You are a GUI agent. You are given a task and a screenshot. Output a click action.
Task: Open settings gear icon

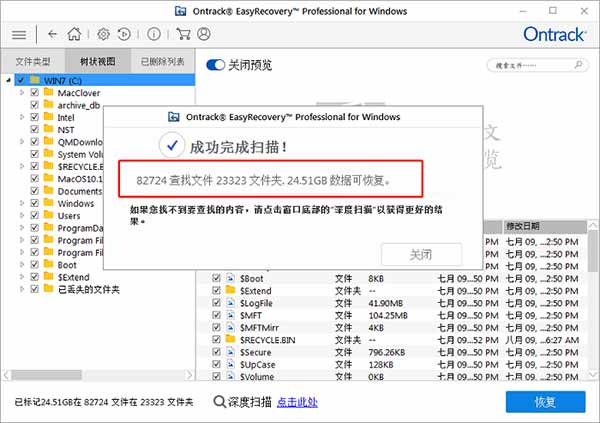coord(104,34)
